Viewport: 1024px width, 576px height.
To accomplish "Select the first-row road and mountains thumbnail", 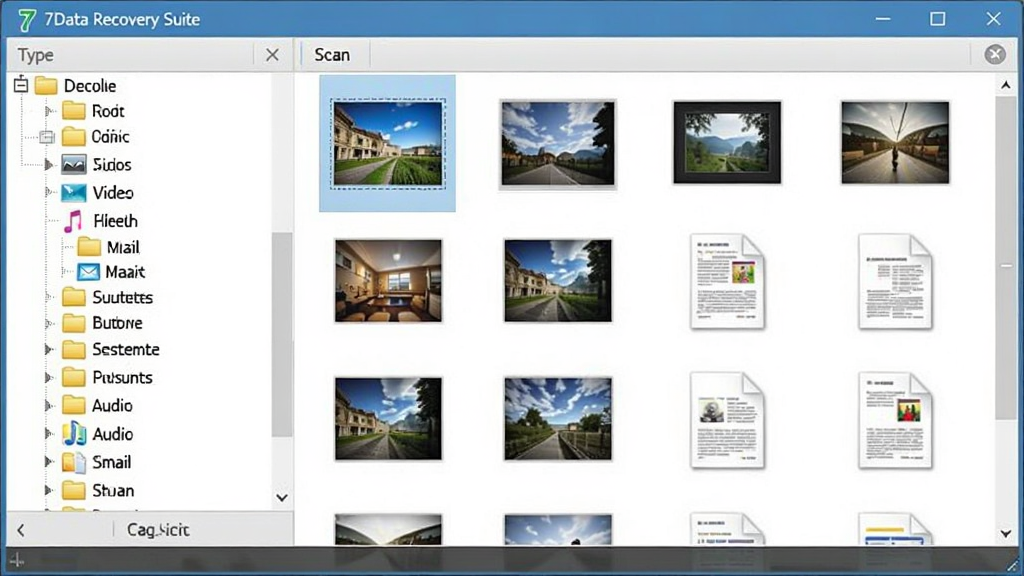I will [x=558, y=144].
